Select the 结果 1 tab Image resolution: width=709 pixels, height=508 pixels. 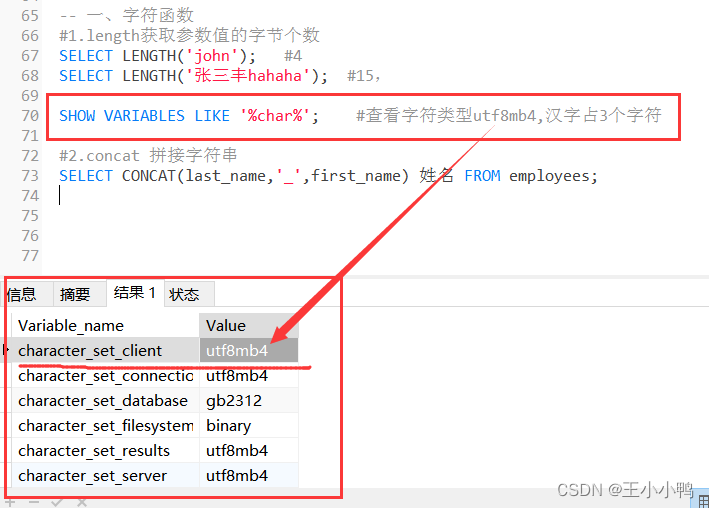coord(135,293)
